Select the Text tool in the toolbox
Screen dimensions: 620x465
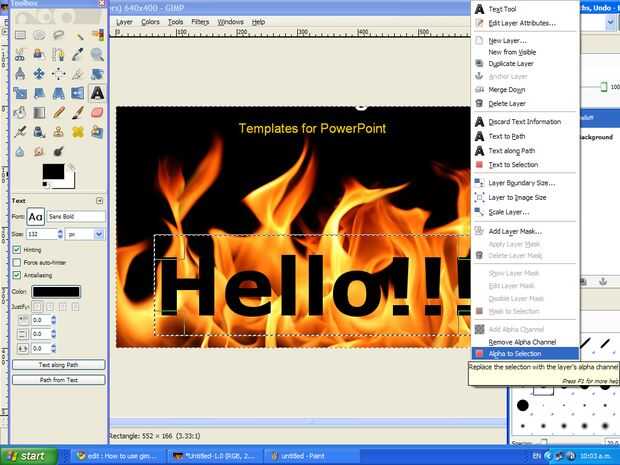(x=97, y=93)
